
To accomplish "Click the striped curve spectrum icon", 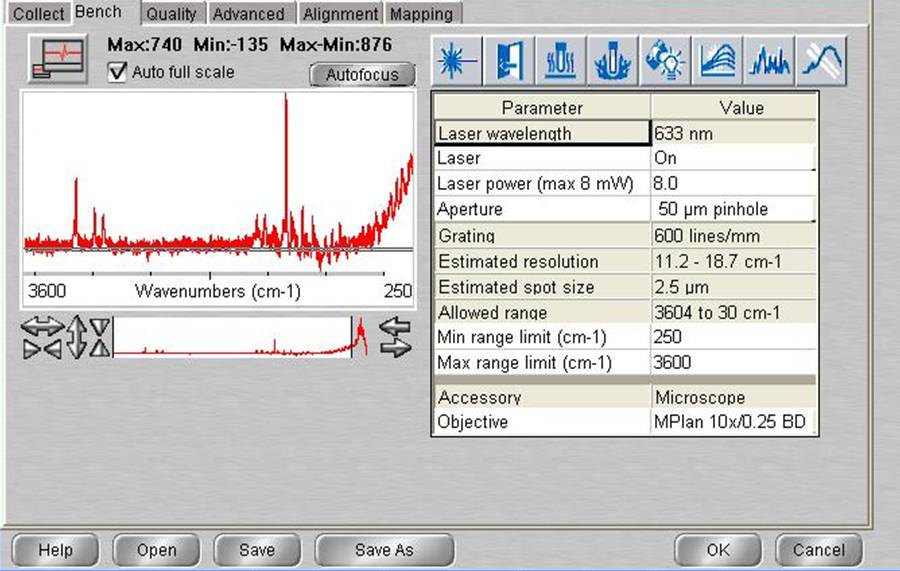I will [x=821, y=60].
